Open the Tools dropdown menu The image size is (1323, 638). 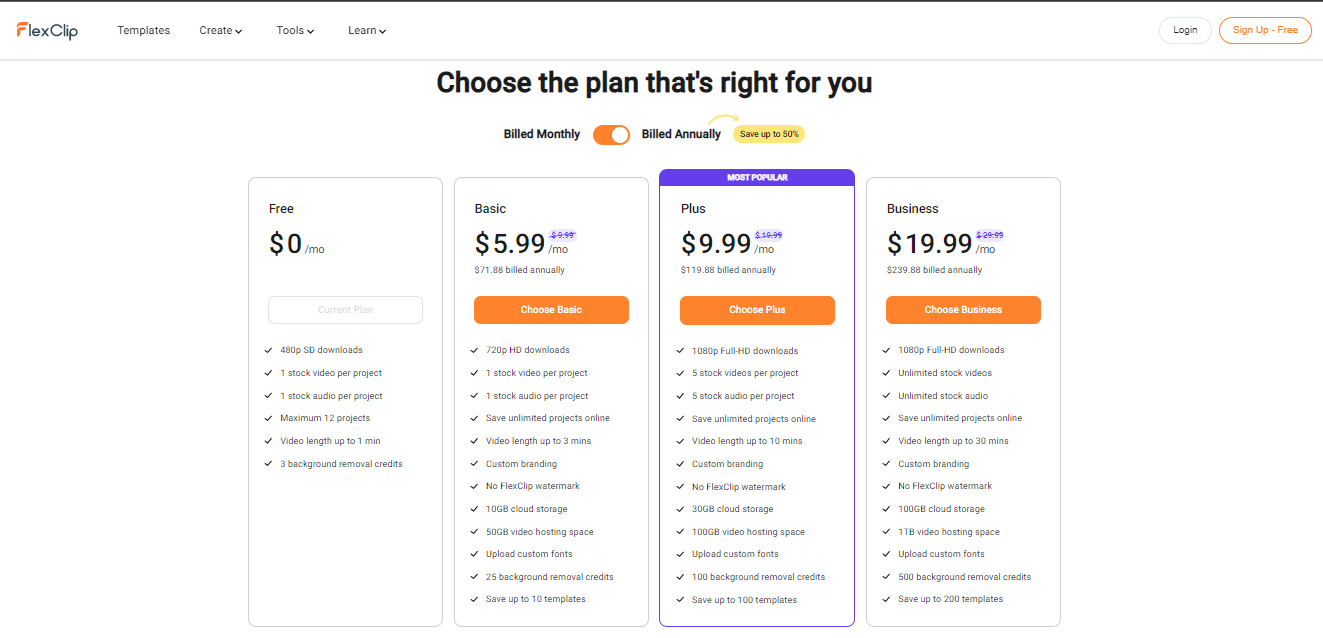click(295, 30)
